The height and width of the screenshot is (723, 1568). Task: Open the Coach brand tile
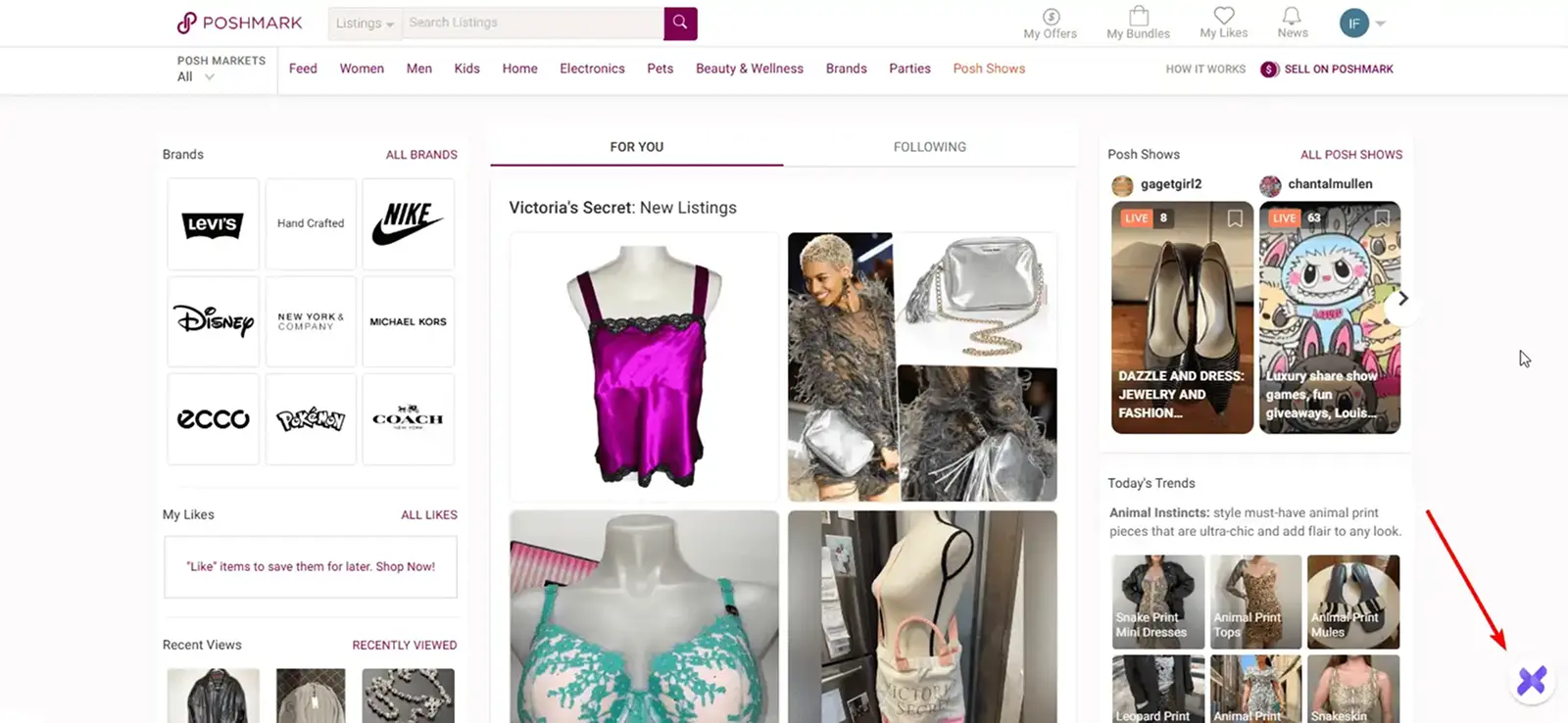click(x=408, y=418)
